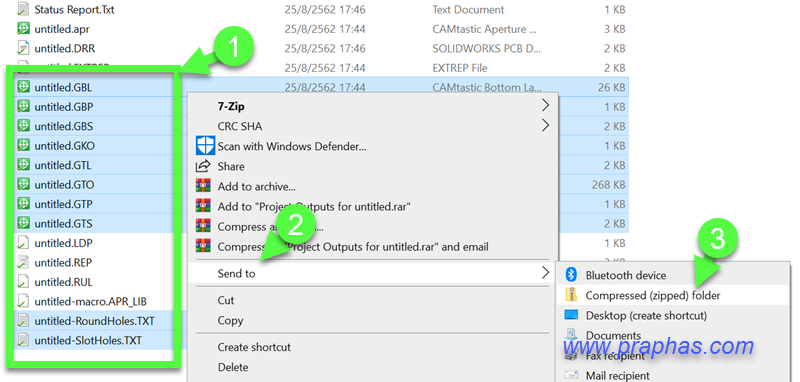This screenshot has height=382, width=800.
Task: Click the EXTREP File type cell
Action: (x=460, y=68)
